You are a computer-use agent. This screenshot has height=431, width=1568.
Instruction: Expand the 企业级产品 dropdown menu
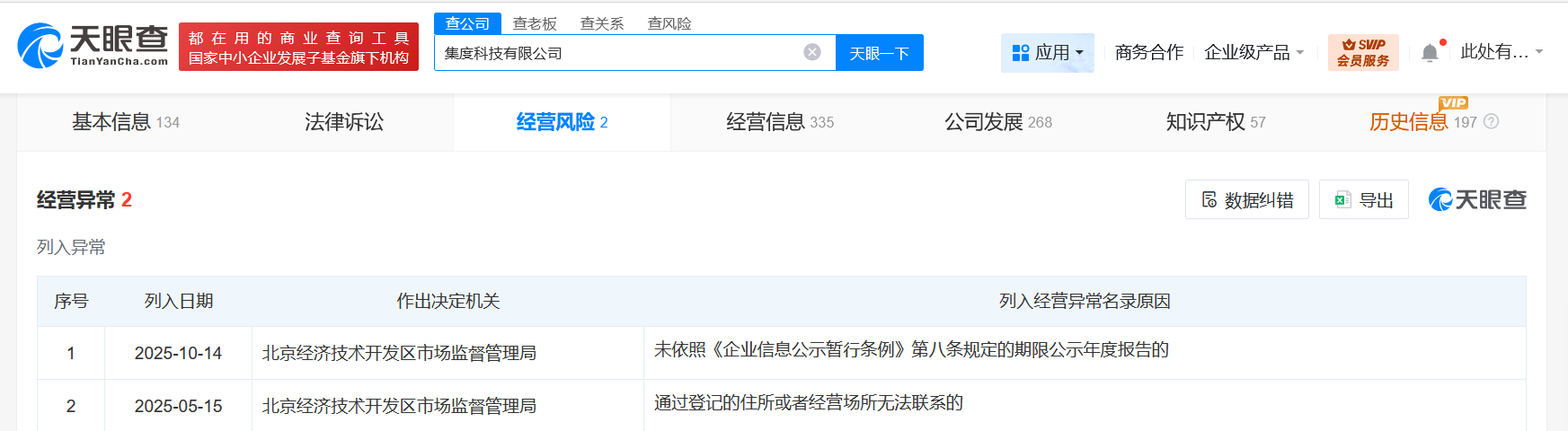pyautogui.click(x=1254, y=53)
